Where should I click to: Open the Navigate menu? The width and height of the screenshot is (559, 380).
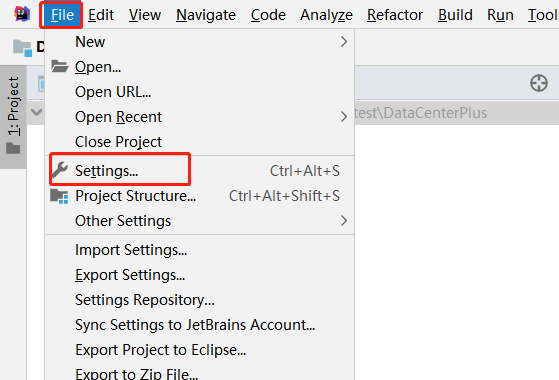point(206,15)
